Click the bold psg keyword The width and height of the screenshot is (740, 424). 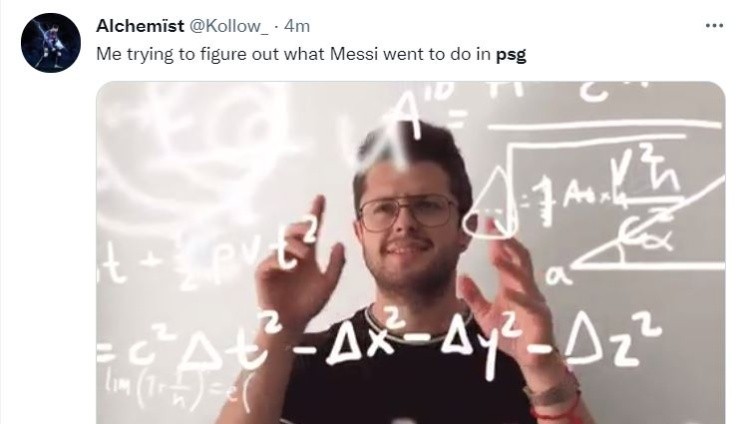[511, 55]
